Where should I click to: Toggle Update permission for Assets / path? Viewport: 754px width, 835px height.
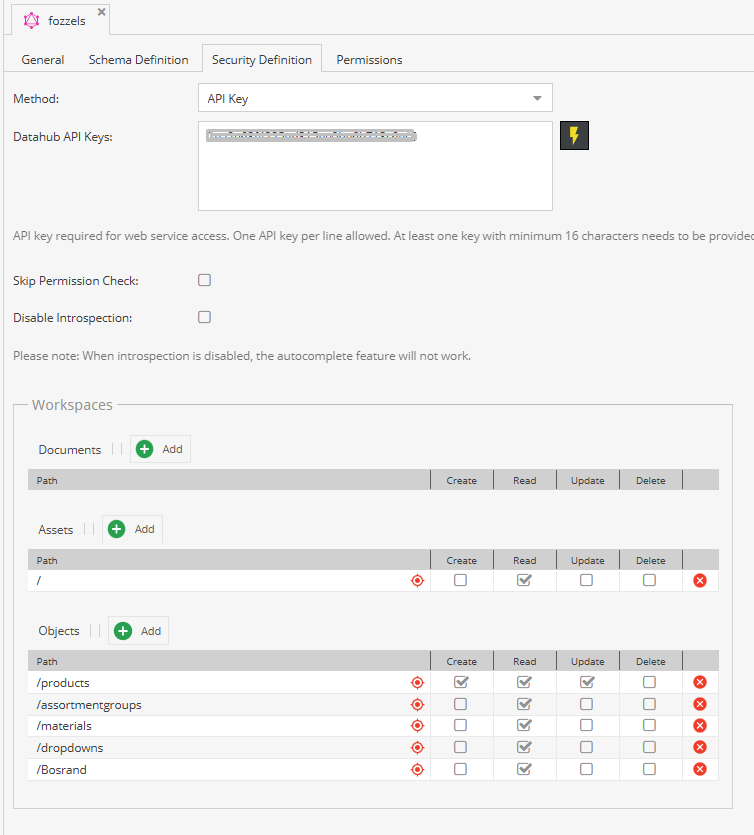pos(586,580)
